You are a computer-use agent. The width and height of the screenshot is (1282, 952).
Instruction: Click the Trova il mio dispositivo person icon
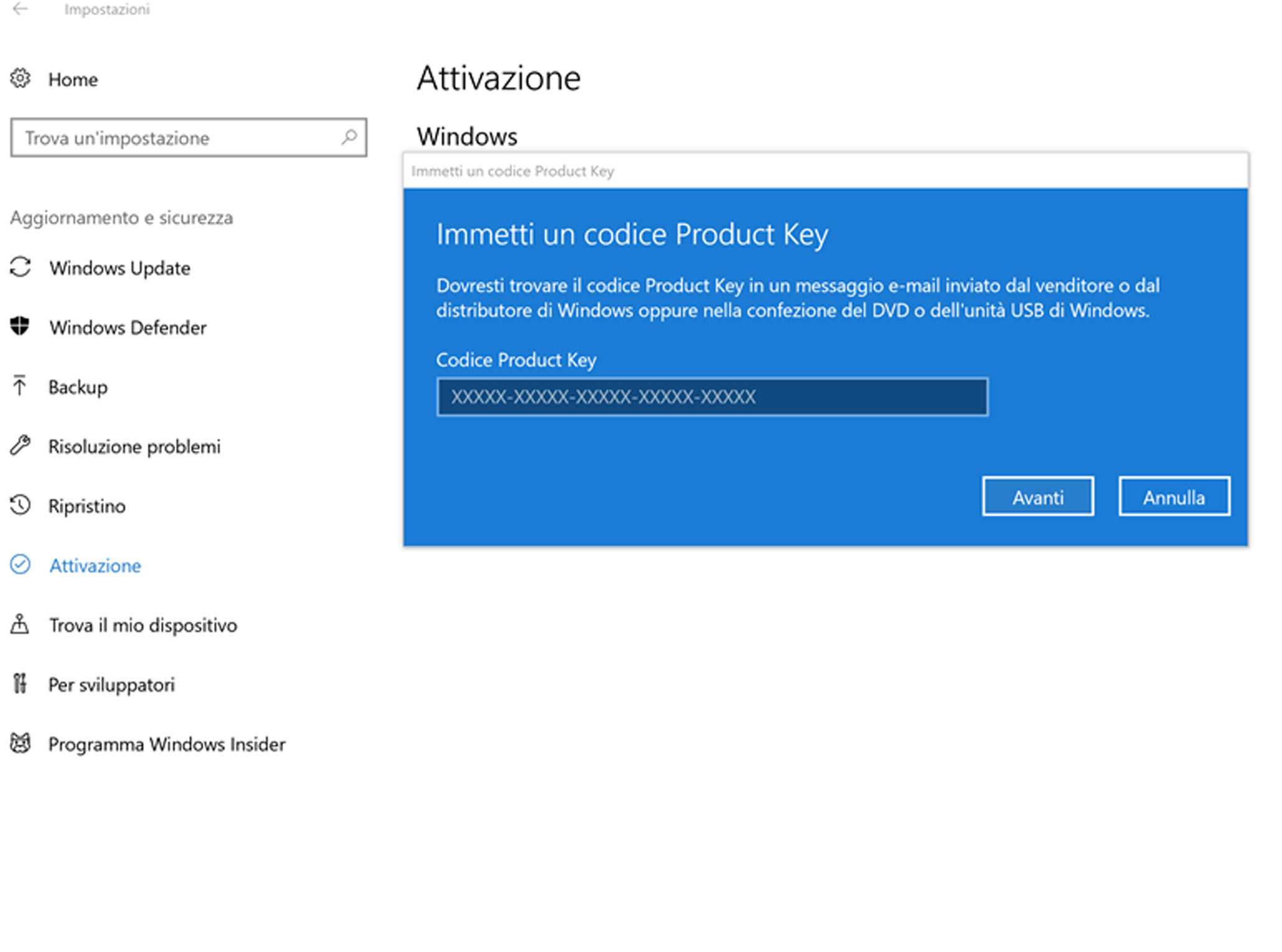(x=20, y=624)
